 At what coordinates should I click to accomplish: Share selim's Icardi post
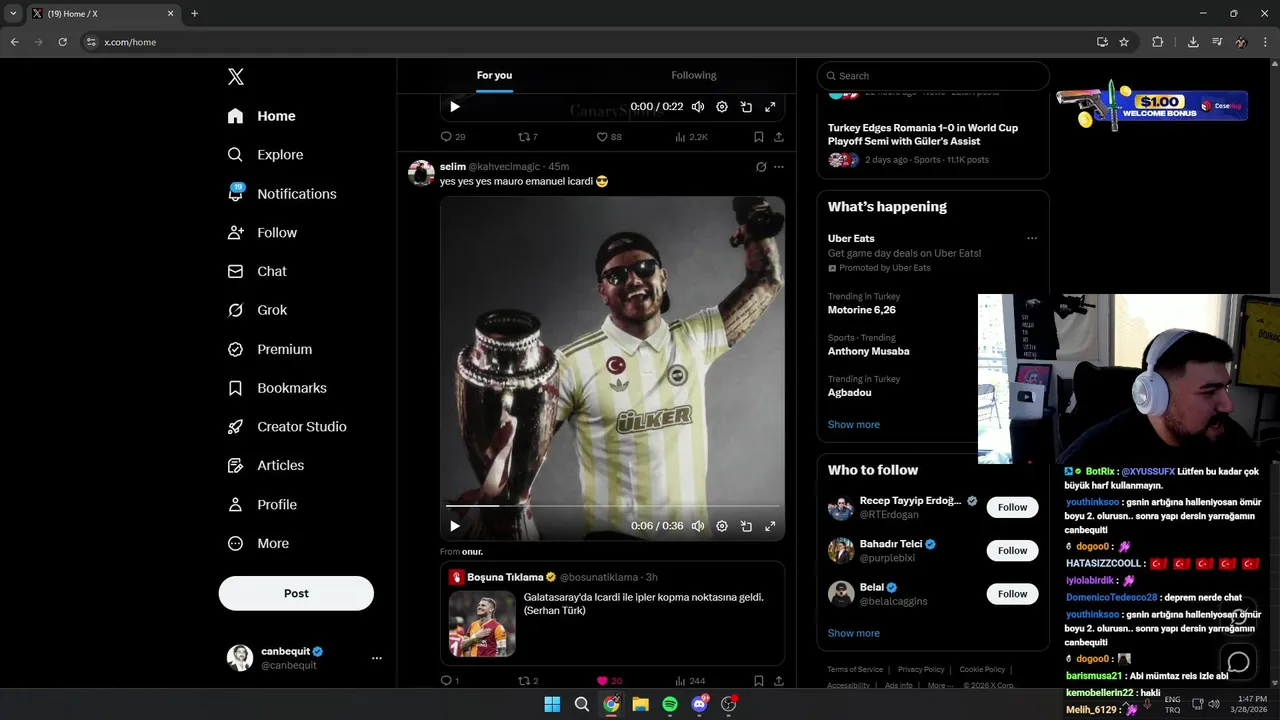pyautogui.click(x=779, y=681)
